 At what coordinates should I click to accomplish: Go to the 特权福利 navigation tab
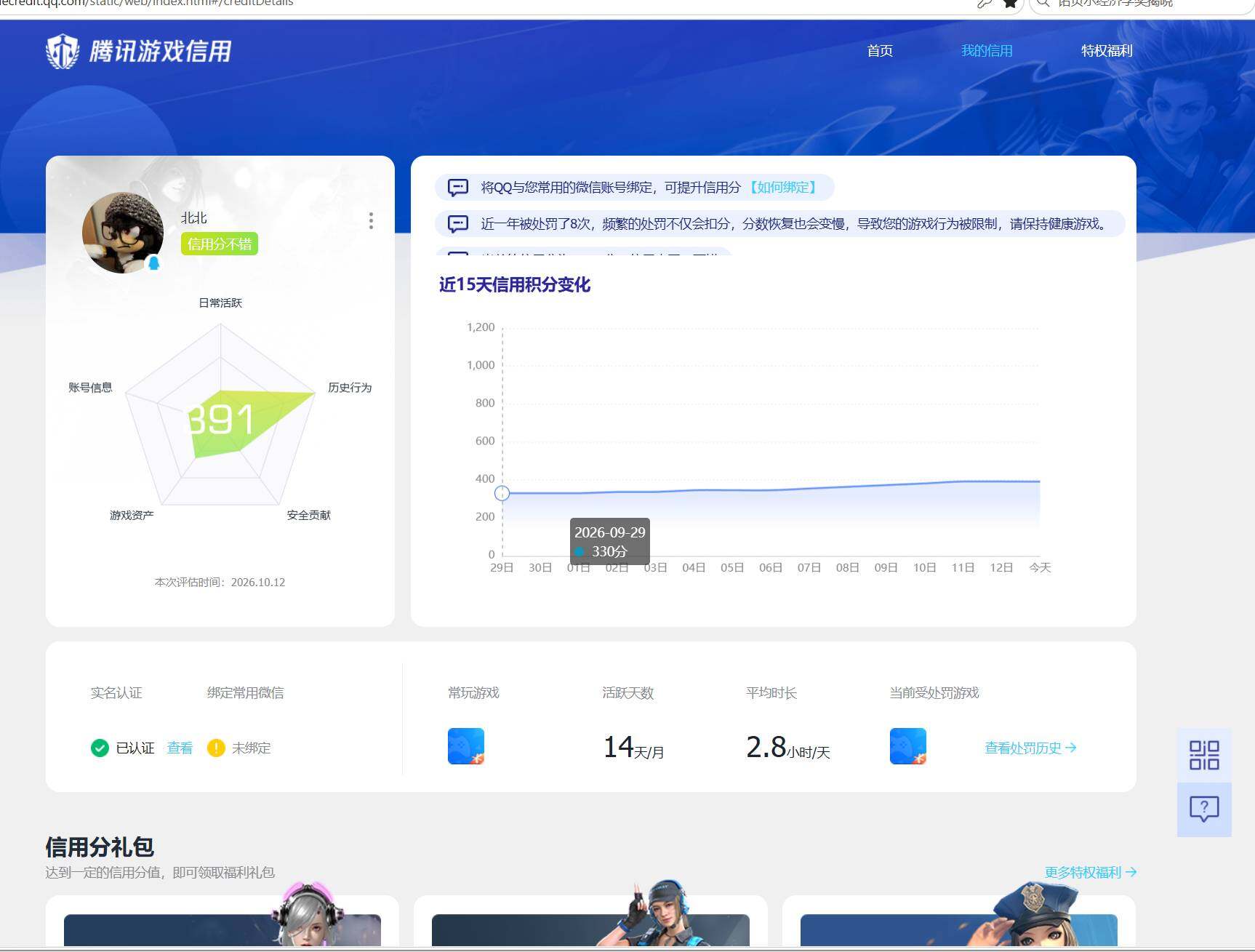click(1107, 51)
